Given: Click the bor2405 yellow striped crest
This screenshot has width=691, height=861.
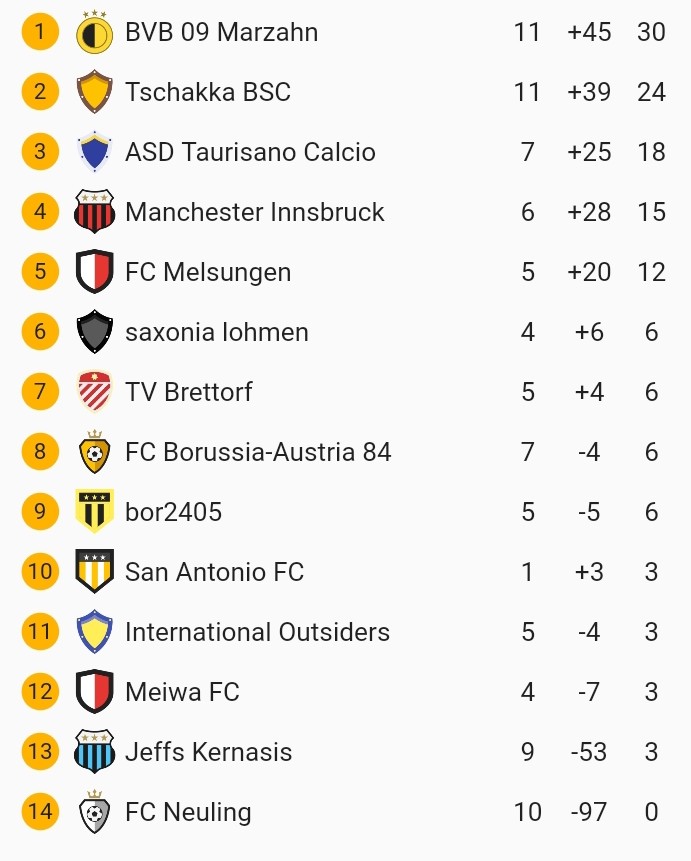Looking at the screenshot, I should (95, 512).
